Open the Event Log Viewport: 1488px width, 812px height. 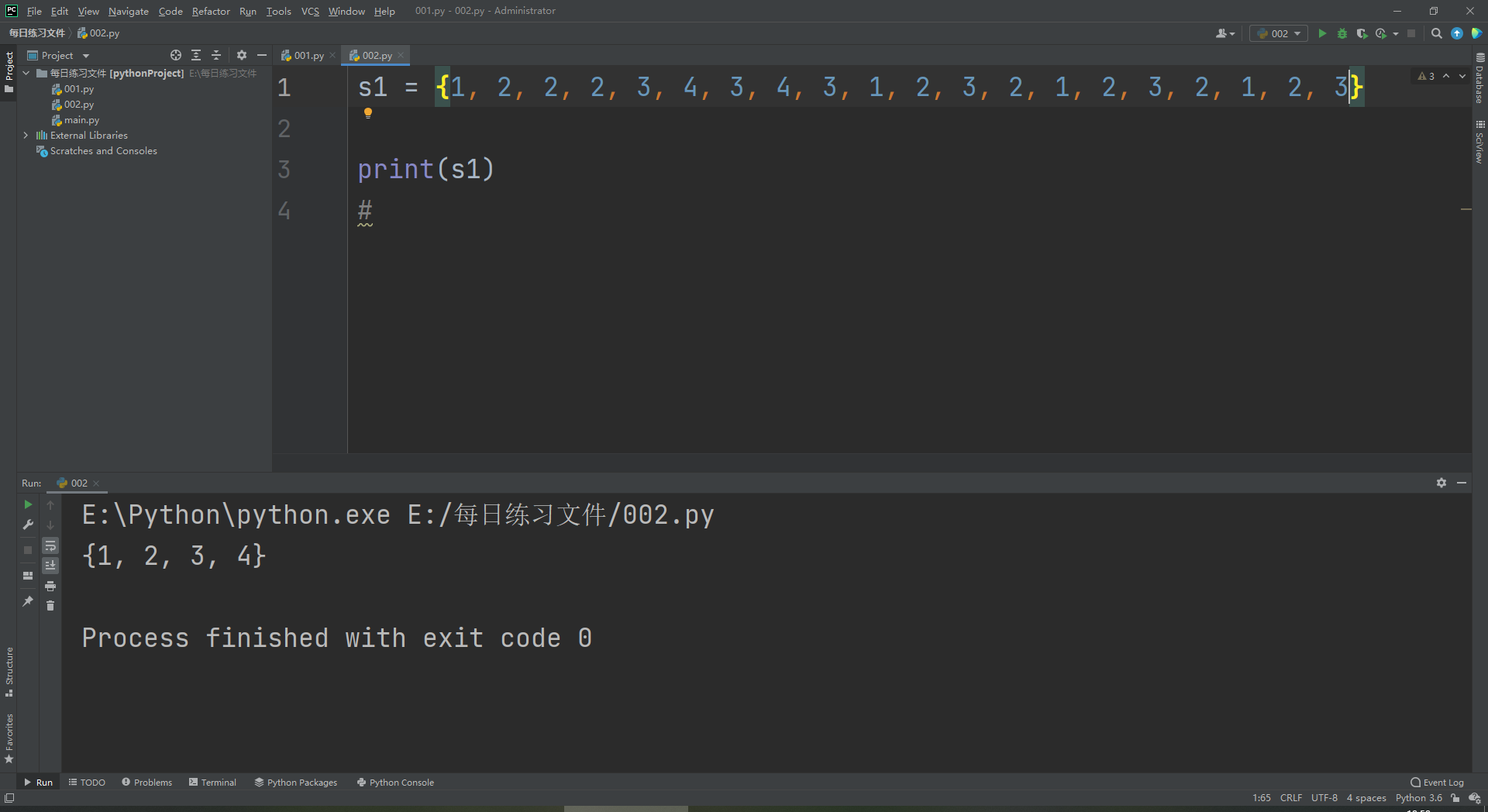pos(1437,783)
